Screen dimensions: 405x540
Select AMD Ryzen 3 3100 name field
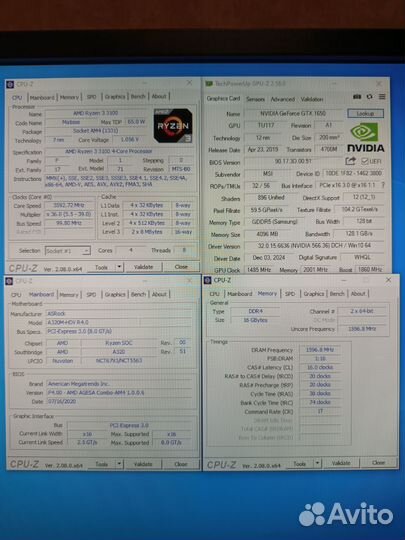(96, 113)
